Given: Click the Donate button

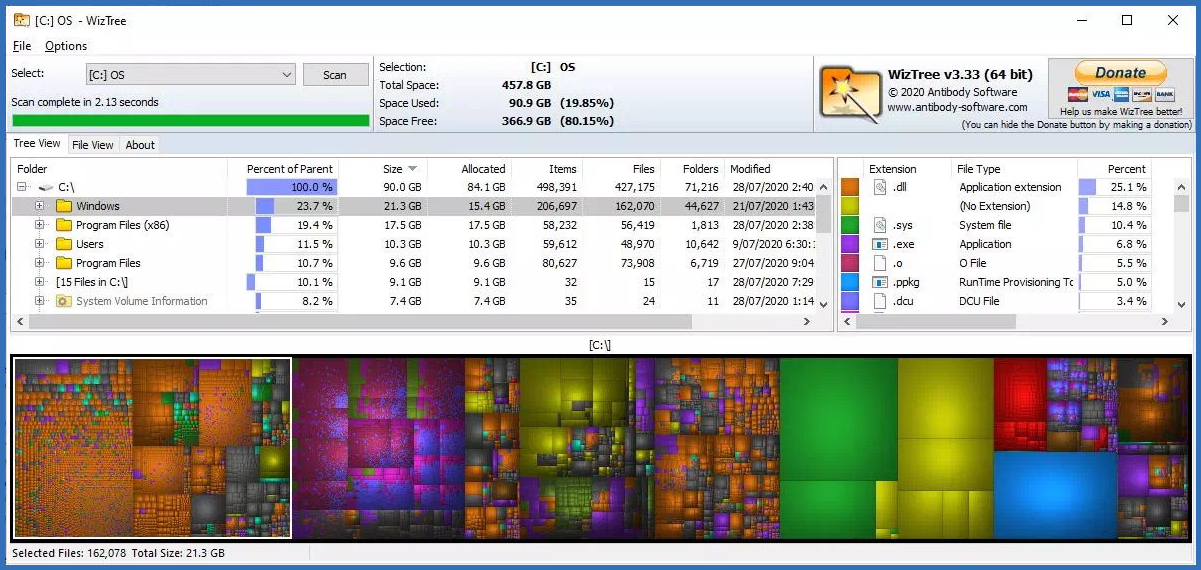Looking at the screenshot, I should 1120,73.
